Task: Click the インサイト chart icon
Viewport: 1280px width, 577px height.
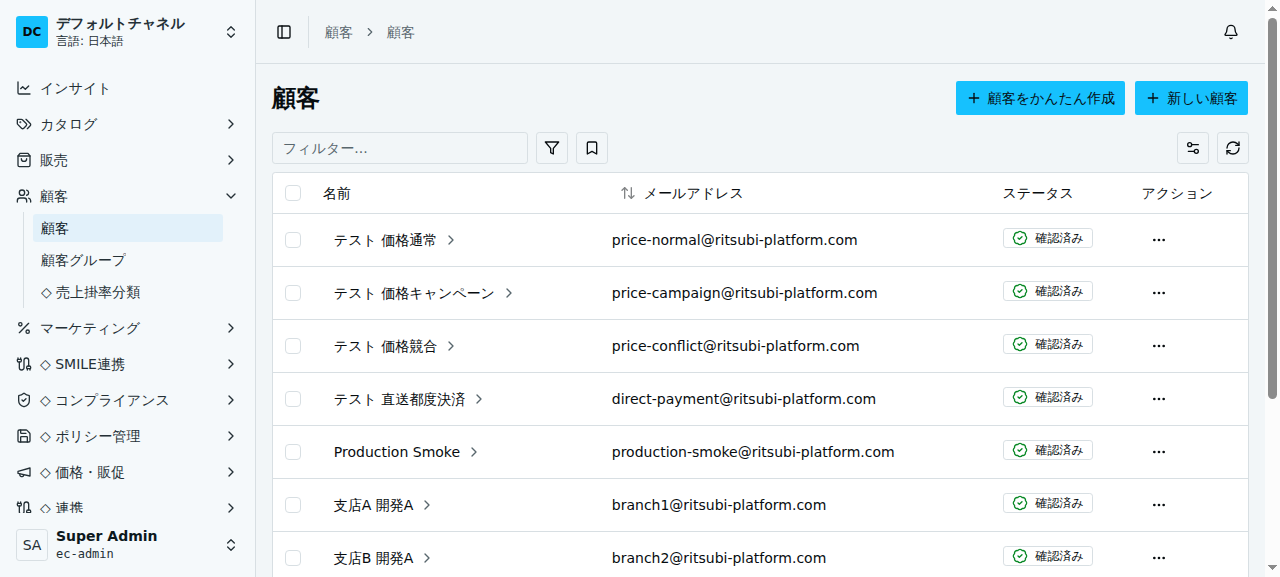Action: pyautogui.click(x=24, y=88)
